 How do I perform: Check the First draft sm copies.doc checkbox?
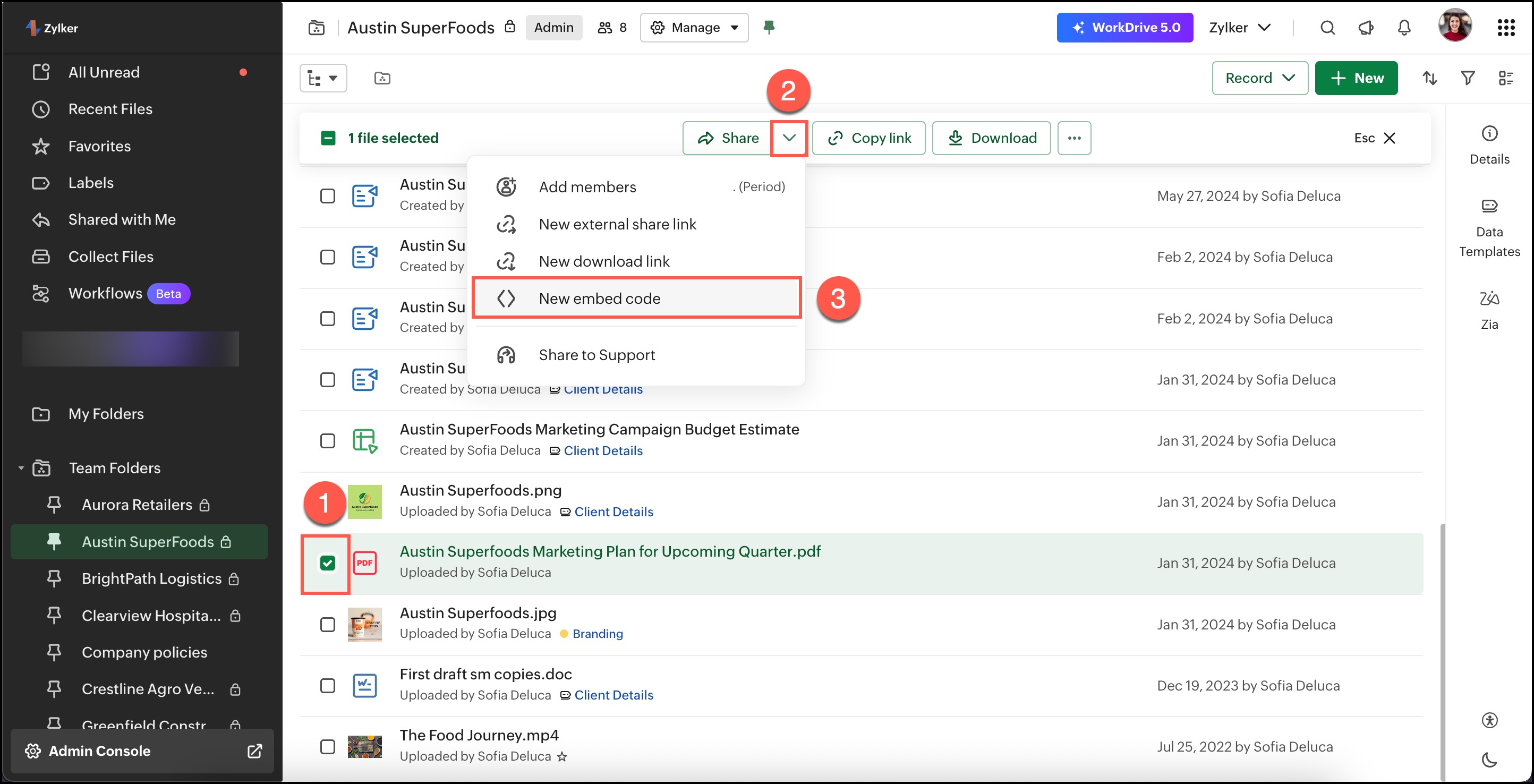[x=328, y=686]
